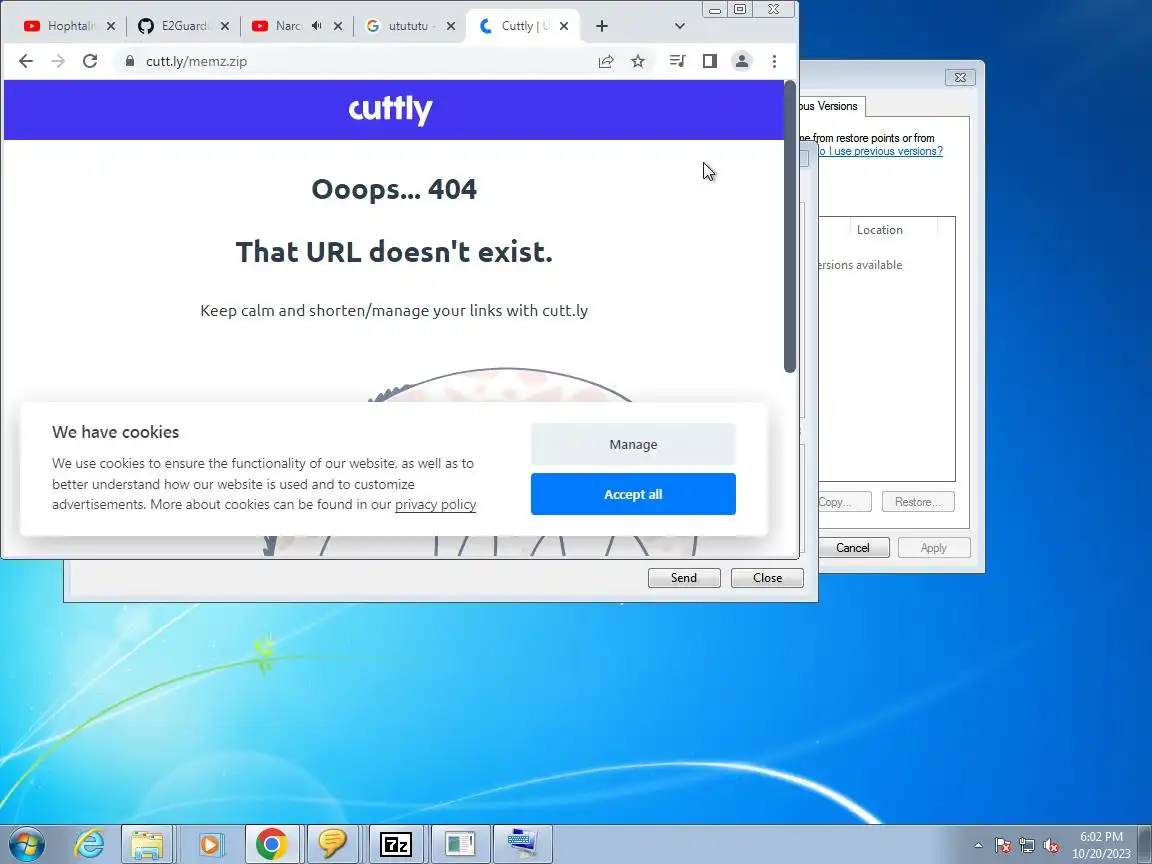The height and width of the screenshot is (864, 1152).
Task: Click the padlock site info icon
Action: (130, 61)
